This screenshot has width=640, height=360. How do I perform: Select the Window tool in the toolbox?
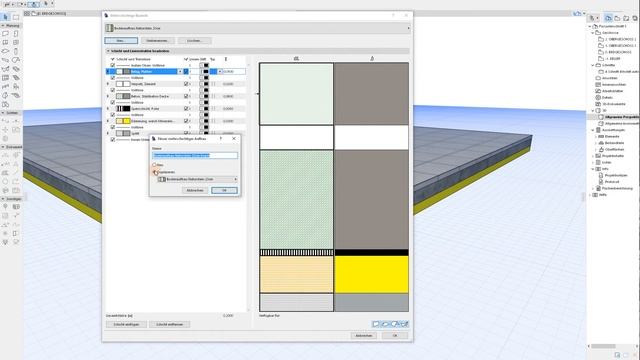5,42
